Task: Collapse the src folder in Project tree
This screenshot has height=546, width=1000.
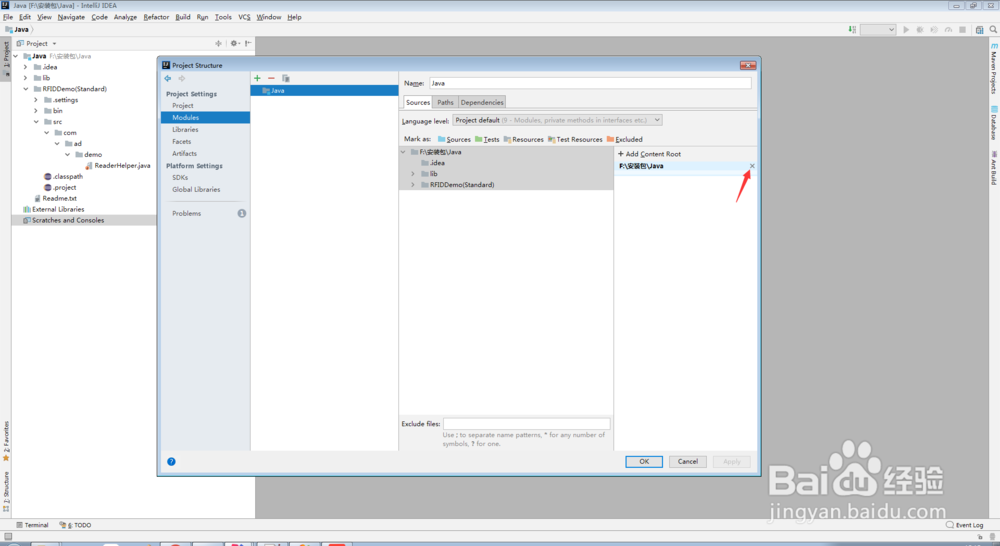Action: click(36, 122)
